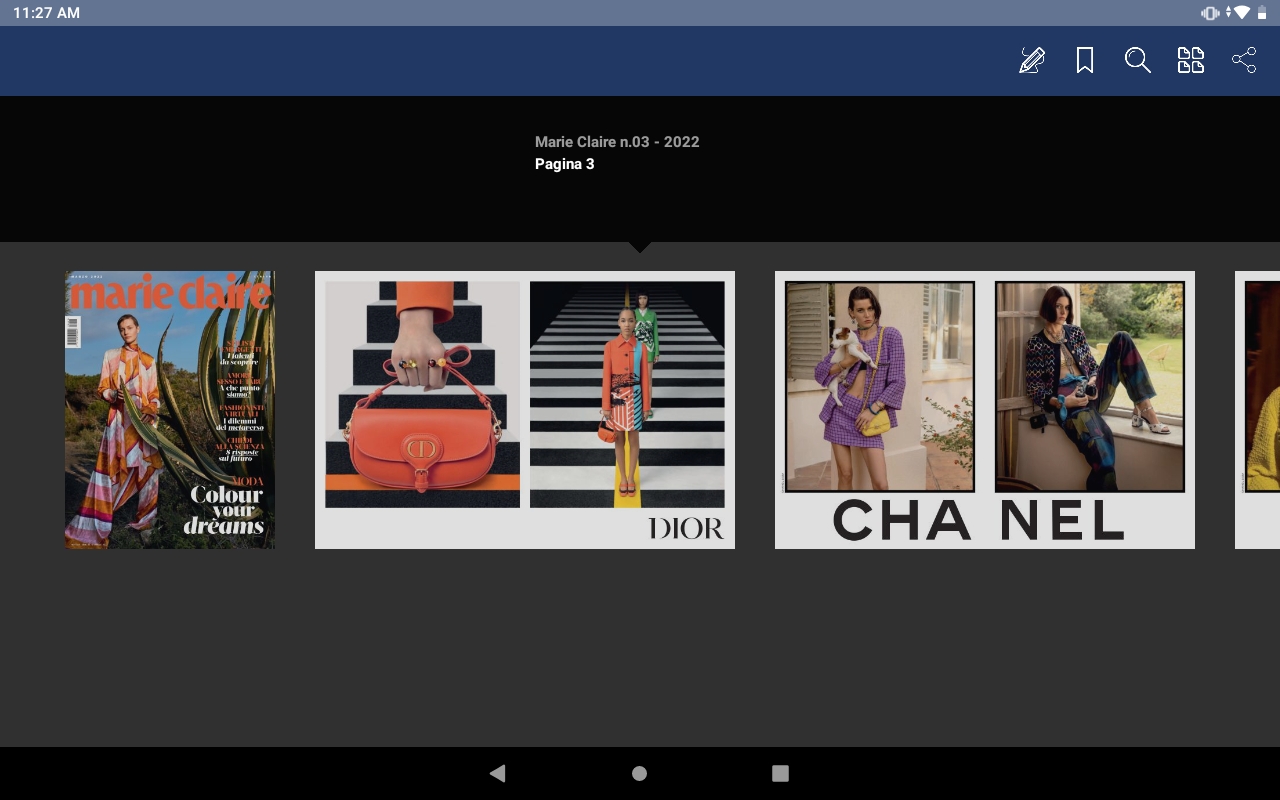Image resolution: width=1280 pixels, height=800 pixels.
Task: Tap the 11:27 AM clock
Action: [x=46, y=13]
